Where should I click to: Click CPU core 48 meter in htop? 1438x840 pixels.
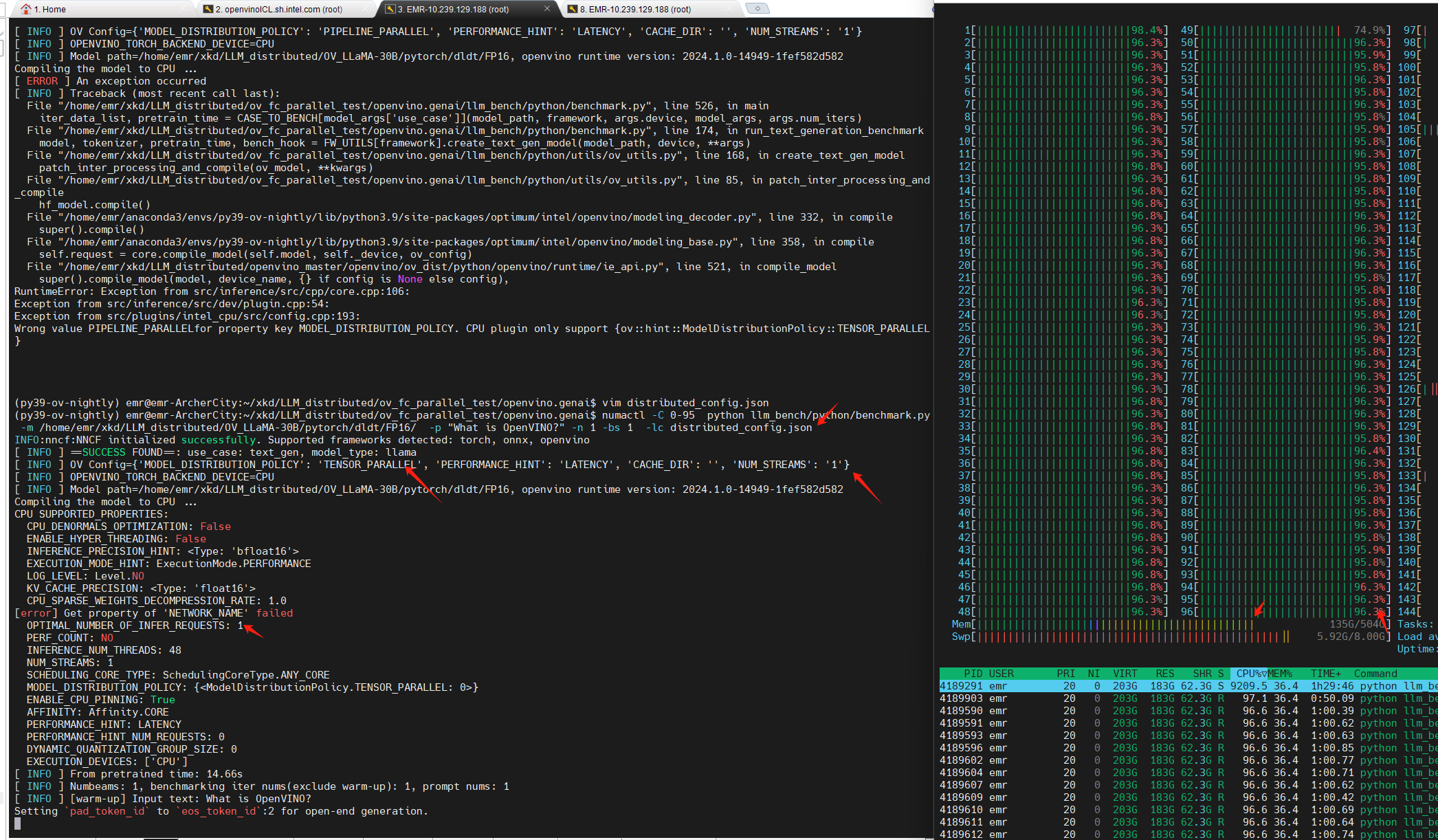[1063, 612]
